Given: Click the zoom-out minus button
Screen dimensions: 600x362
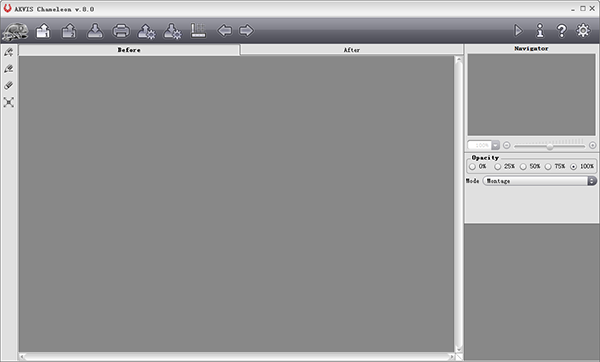Looking at the screenshot, I should 507,145.
